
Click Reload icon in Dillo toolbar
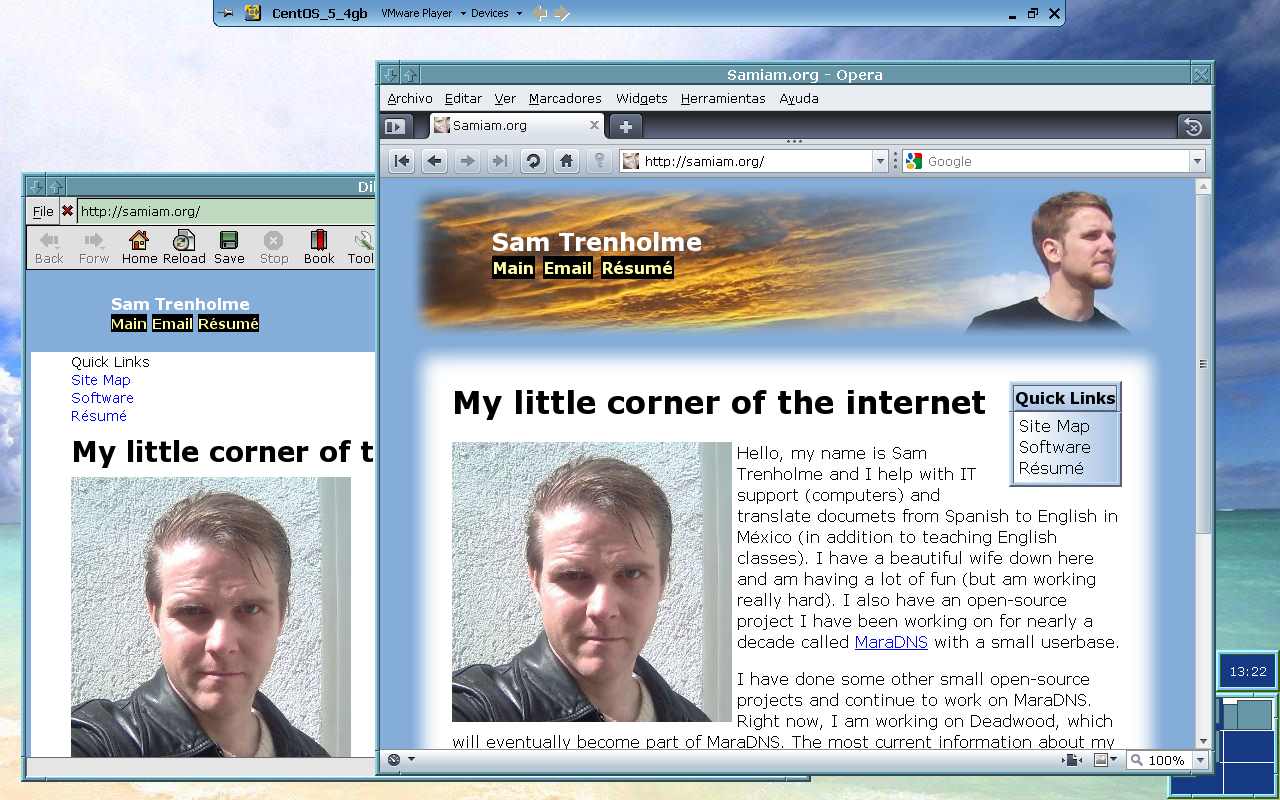point(184,247)
